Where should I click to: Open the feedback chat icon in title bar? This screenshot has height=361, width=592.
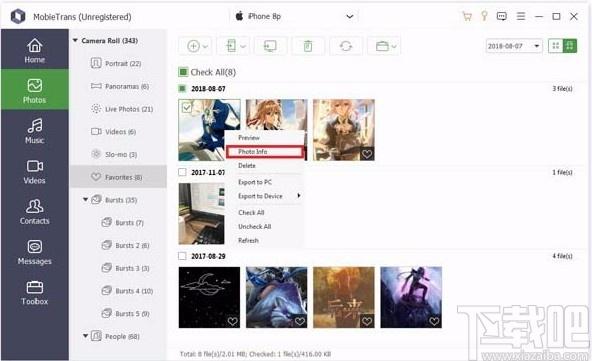point(502,16)
